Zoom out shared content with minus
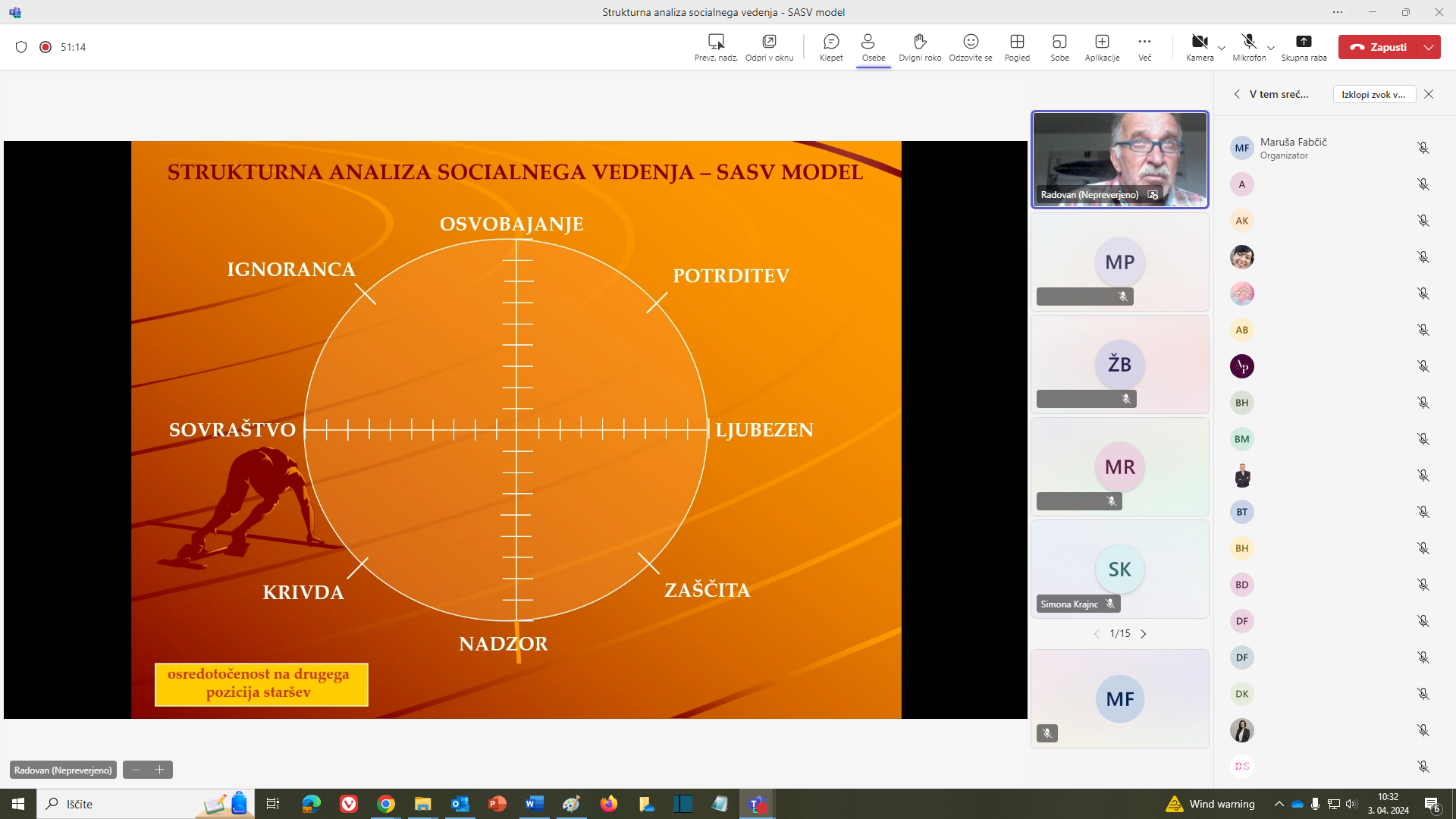Screen dimensions: 1456x819 [x=136, y=770]
